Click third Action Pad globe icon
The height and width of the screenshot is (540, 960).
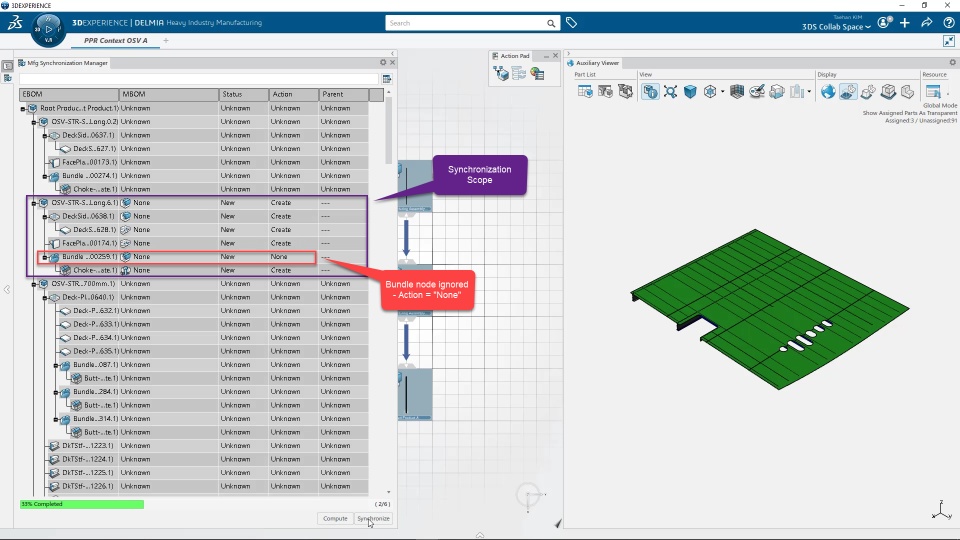pos(538,73)
